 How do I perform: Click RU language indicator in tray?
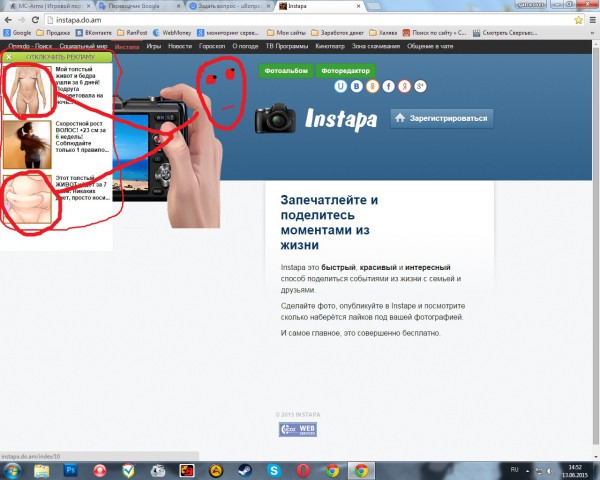tap(514, 470)
